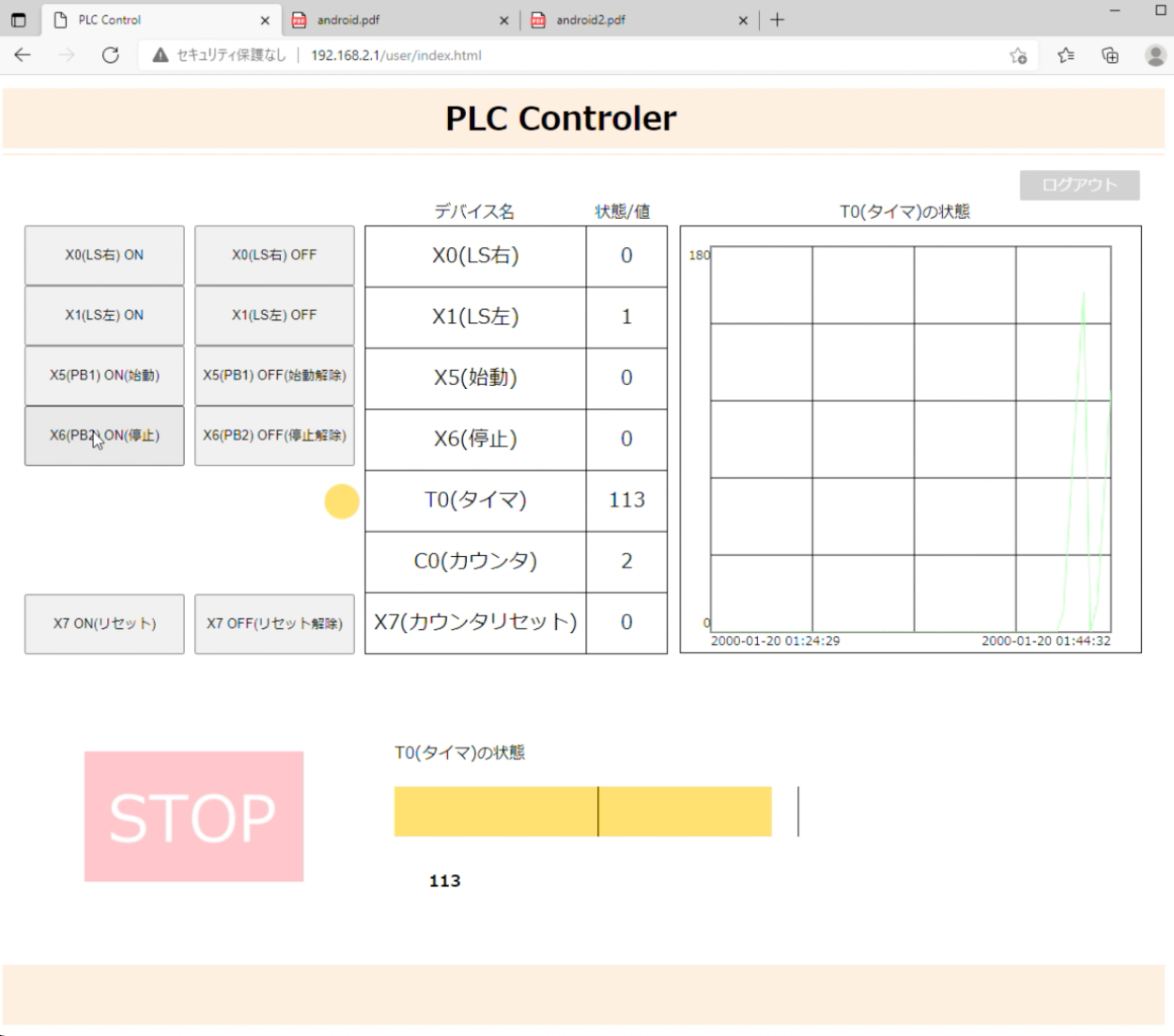Viewport: 1174px width, 1036px height.
Task: Click the yellow T0 timer progress bar
Action: (582, 812)
